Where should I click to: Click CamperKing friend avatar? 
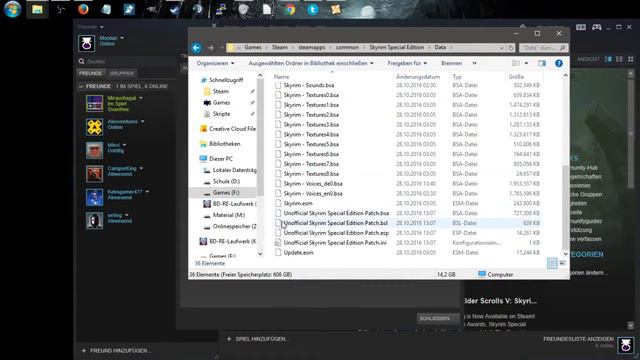[94, 174]
